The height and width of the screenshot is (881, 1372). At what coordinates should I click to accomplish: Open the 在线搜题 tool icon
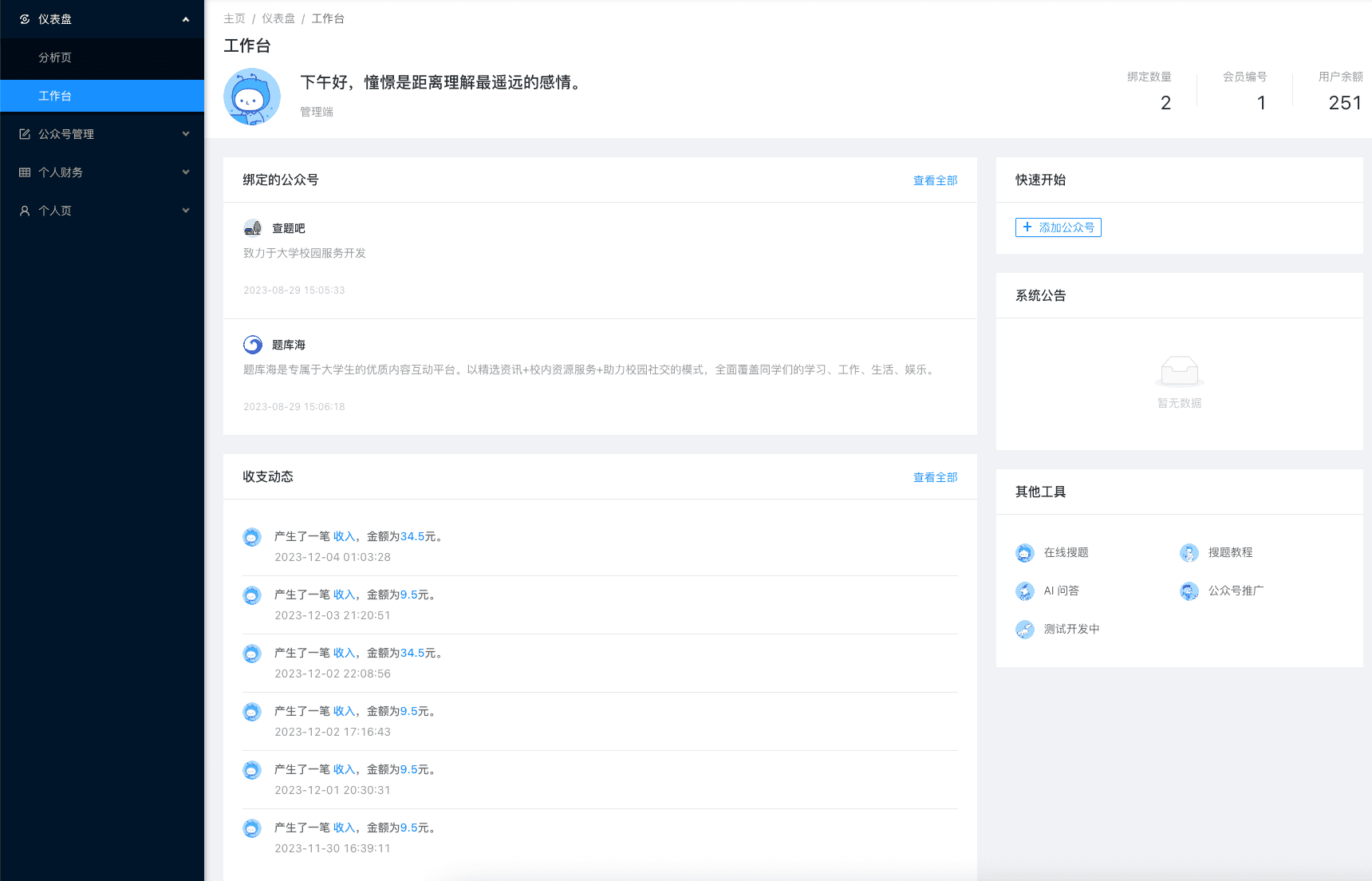click(1025, 552)
